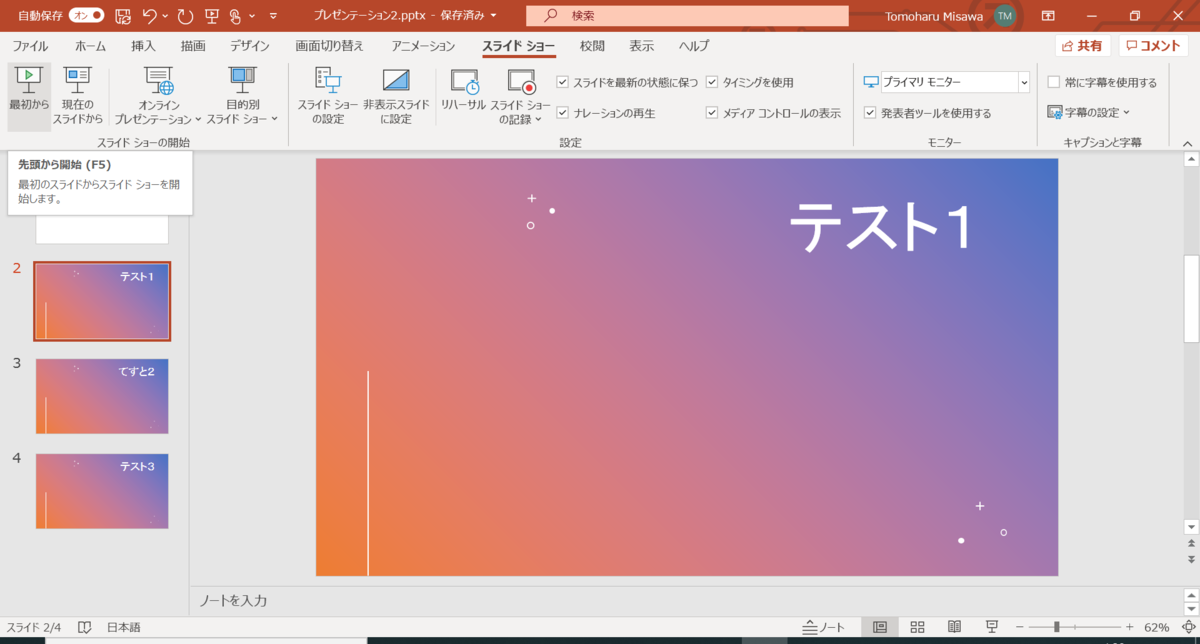Image resolution: width=1200 pixels, height=644 pixels.
Task: Switch off 自動保存 toggle
Action: pyautogui.click(x=87, y=16)
